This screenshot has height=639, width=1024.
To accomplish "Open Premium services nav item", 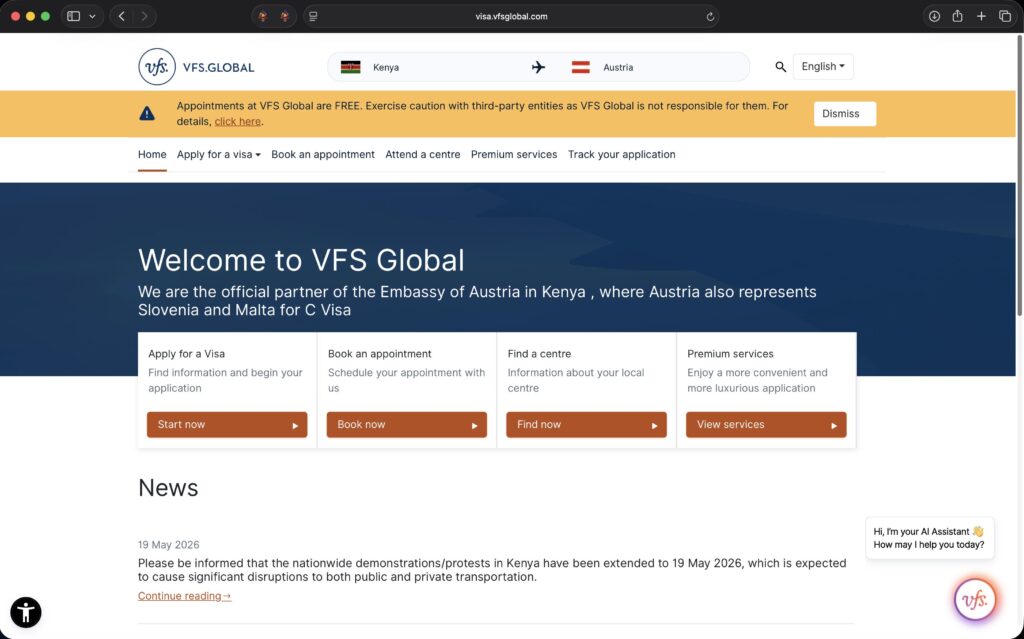I will click(514, 155).
